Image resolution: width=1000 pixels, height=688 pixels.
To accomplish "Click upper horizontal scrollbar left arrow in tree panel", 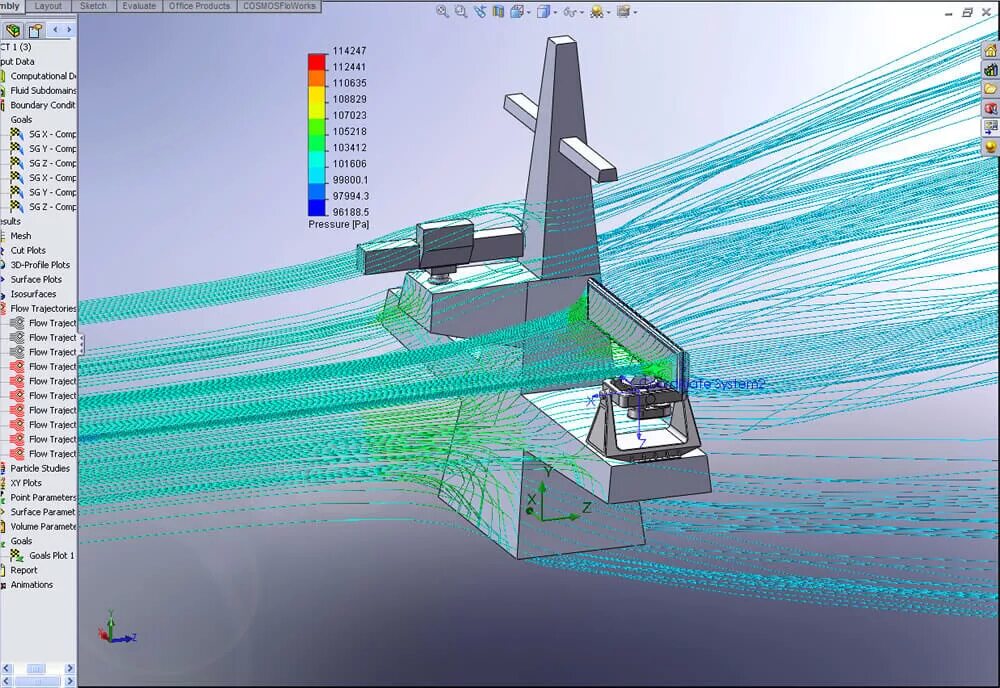I will point(6,668).
